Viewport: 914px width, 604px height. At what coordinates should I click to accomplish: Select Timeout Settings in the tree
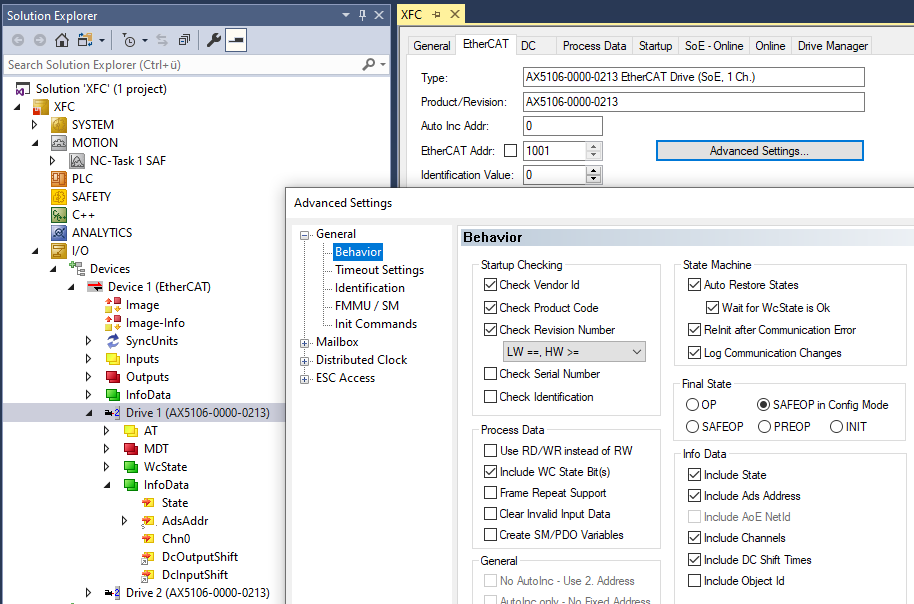pos(379,270)
